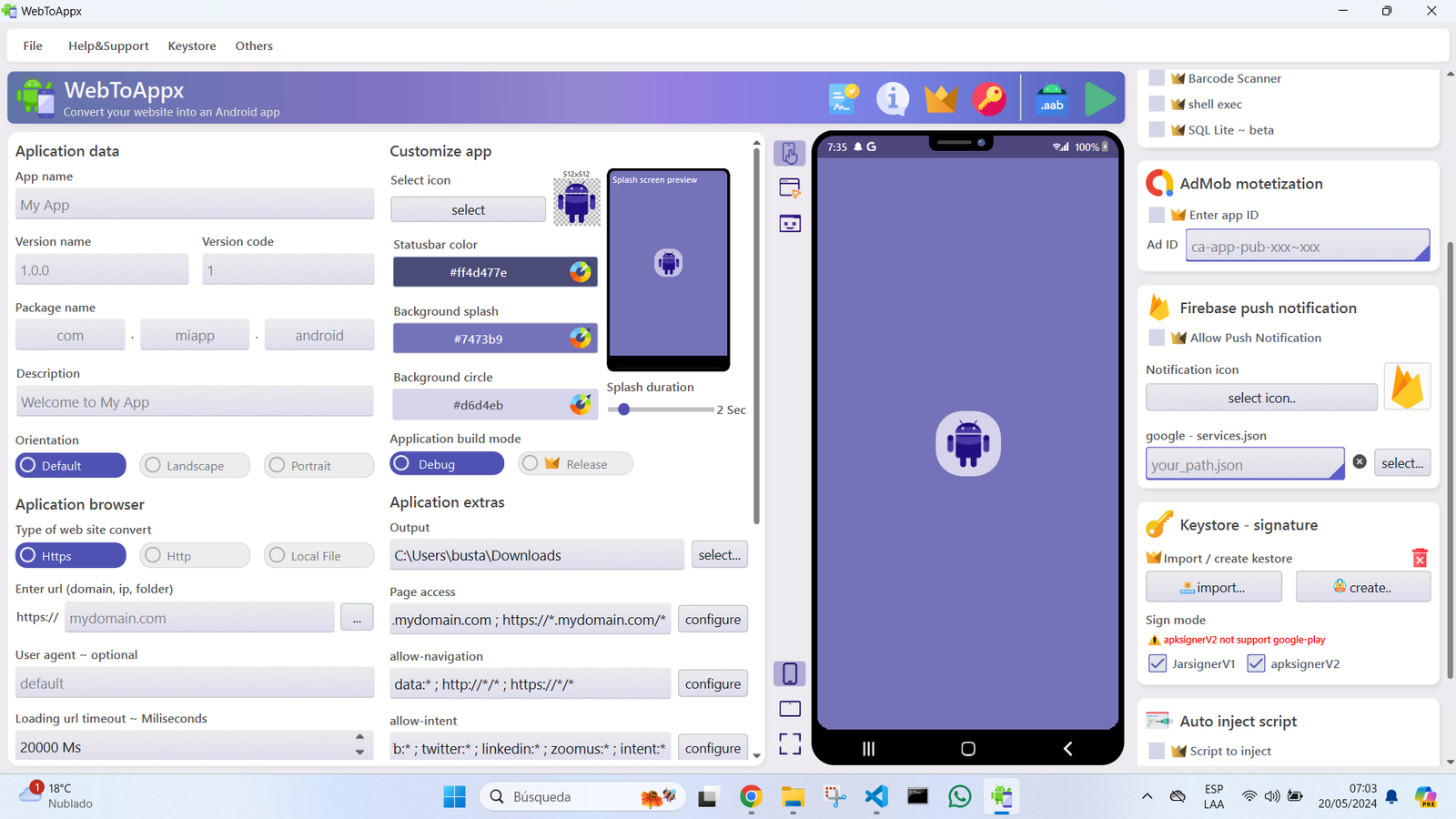1456x819 pixels.
Task: Create a new keystore
Action: pyautogui.click(x=1362, y=587)
